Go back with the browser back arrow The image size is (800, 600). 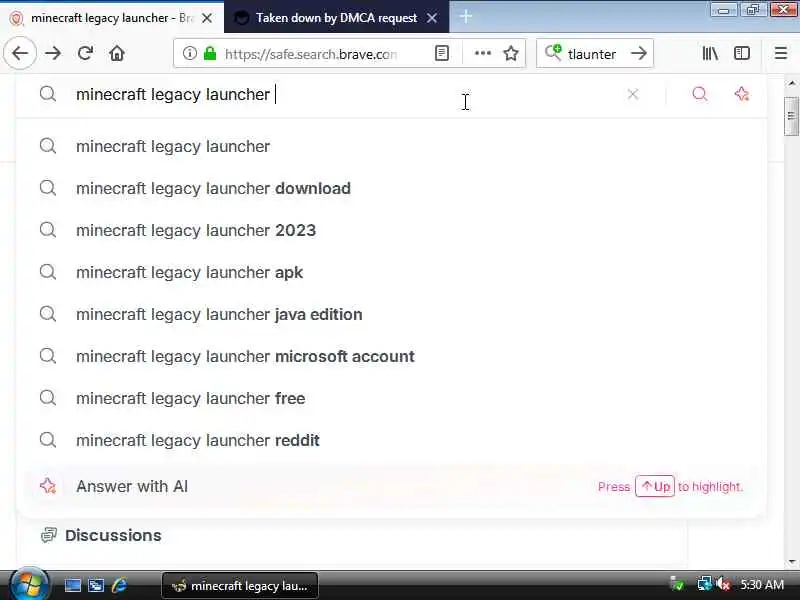coord(20,53)
